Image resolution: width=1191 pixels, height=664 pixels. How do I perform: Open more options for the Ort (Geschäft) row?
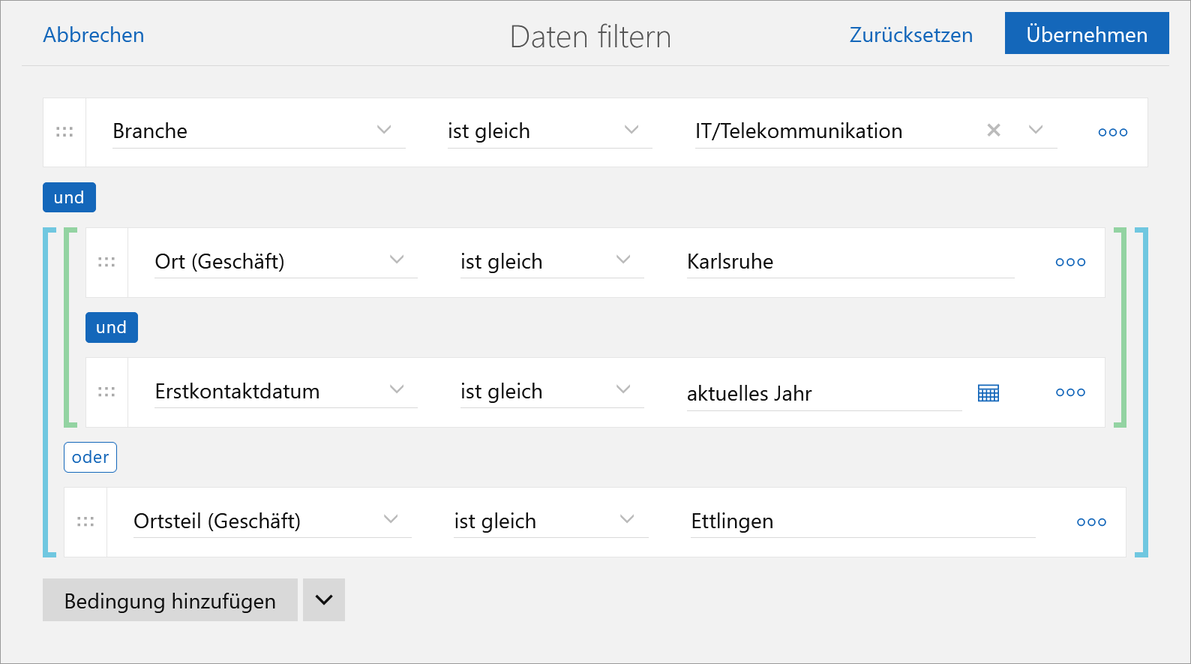(1070, 261)
